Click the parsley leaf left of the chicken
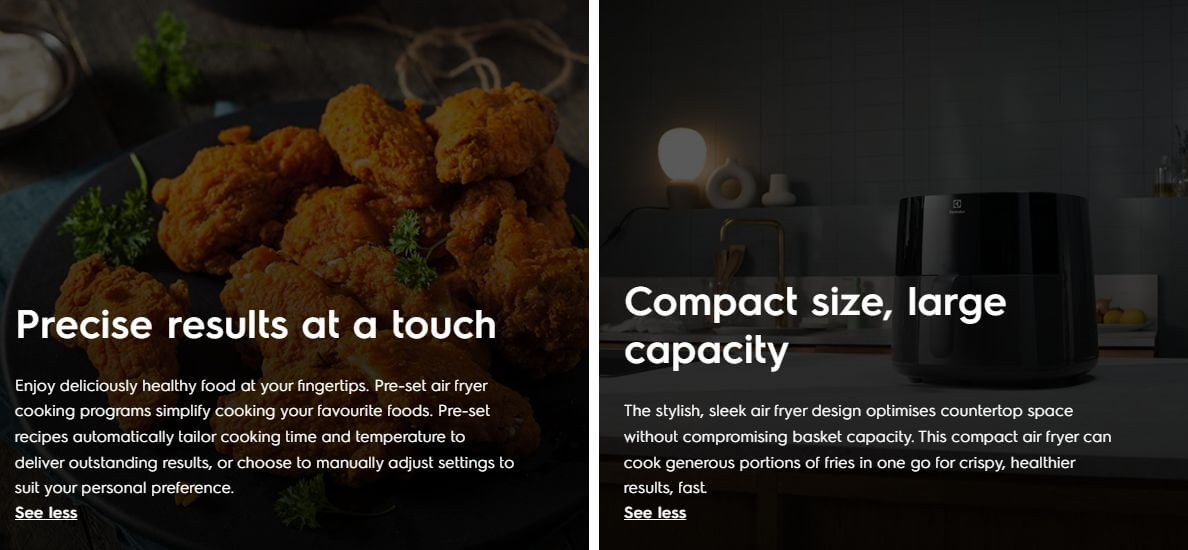 point(106,220)
